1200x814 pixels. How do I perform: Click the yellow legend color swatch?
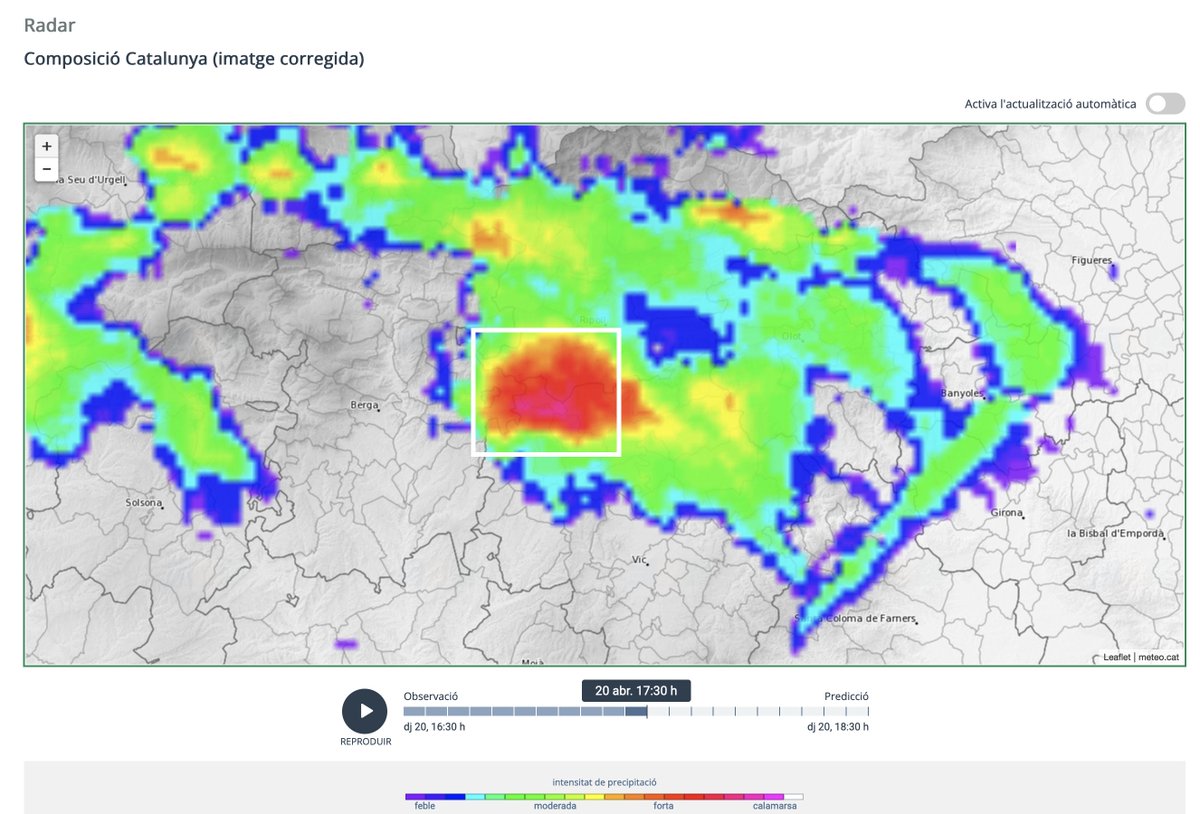click(x=594, y=797)
